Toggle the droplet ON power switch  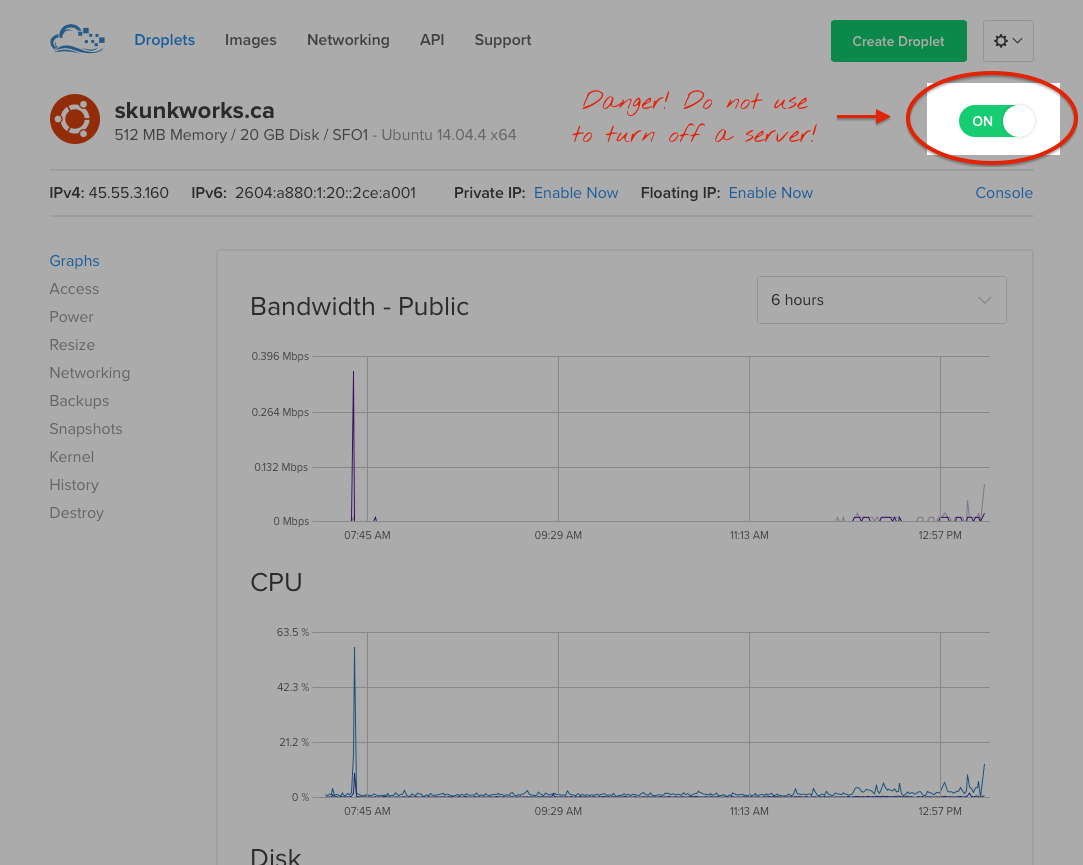(997, 121)
